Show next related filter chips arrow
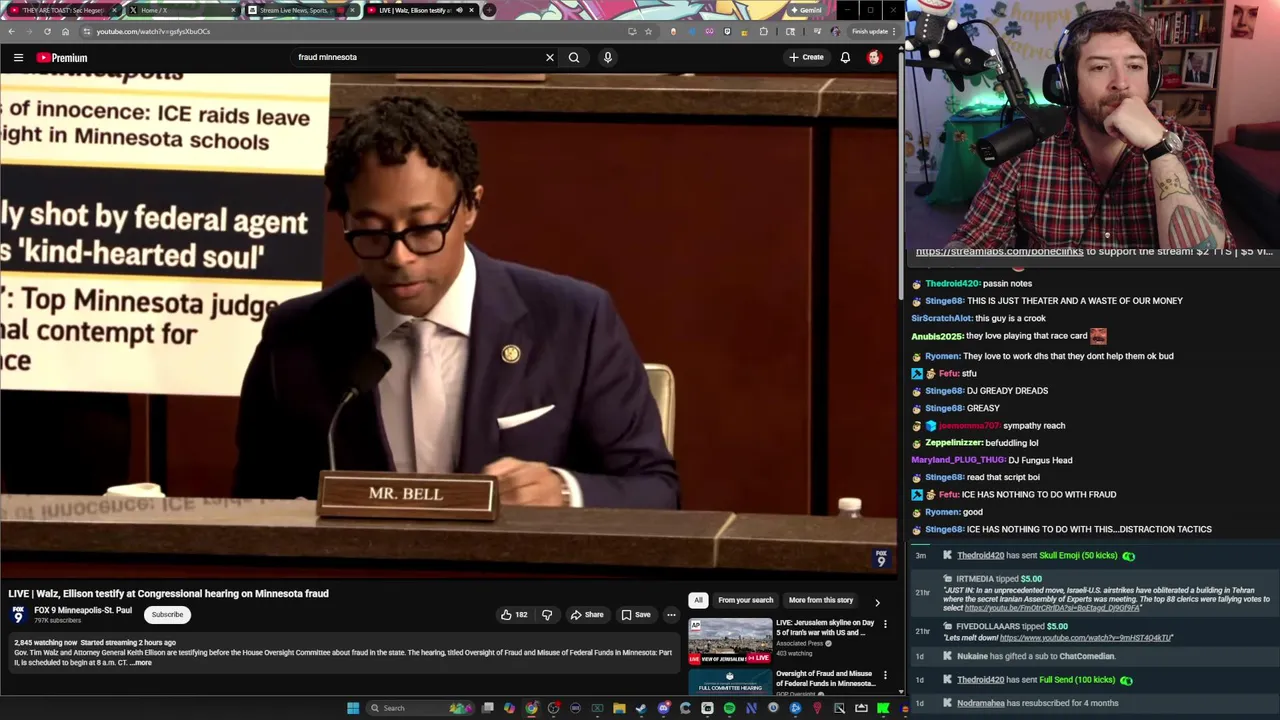 tap(877, 602)
